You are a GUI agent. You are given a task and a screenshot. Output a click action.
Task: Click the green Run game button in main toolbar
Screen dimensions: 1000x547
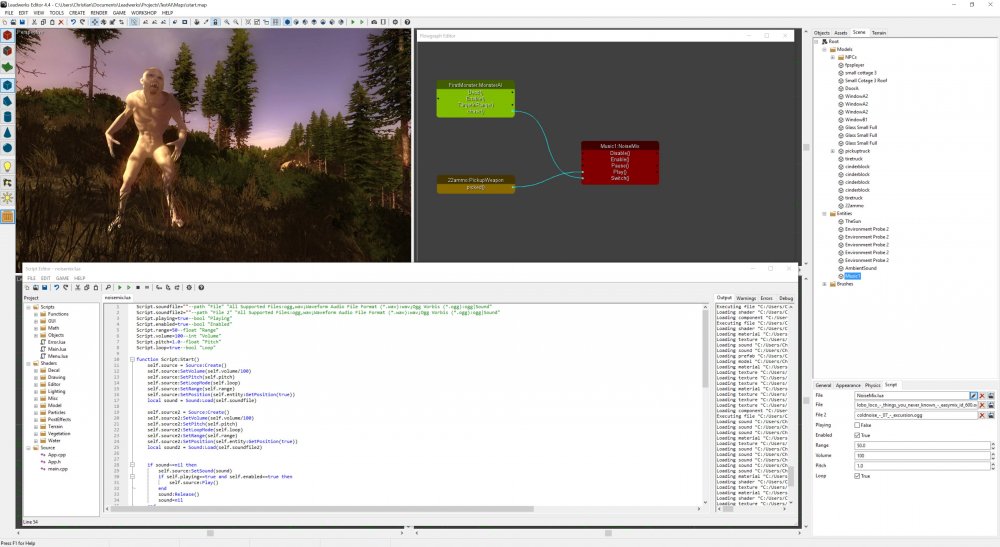click(x=353, y=21)
